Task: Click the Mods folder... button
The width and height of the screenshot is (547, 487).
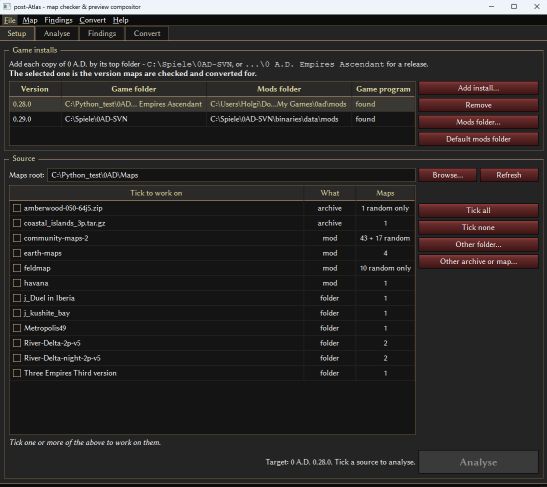Action: [x=478, y=122]
